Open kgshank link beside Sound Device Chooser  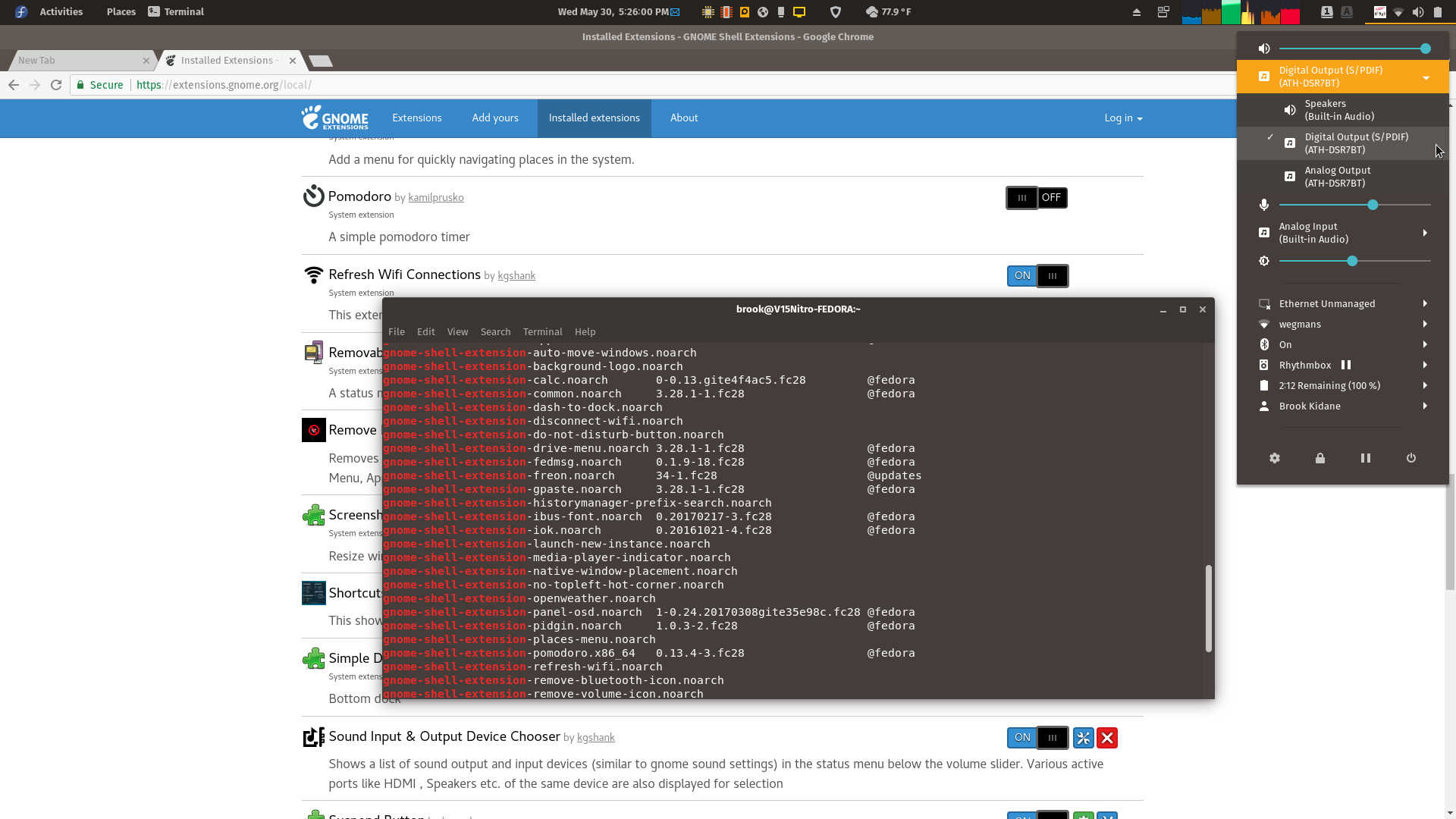click(x=596, y=737)
